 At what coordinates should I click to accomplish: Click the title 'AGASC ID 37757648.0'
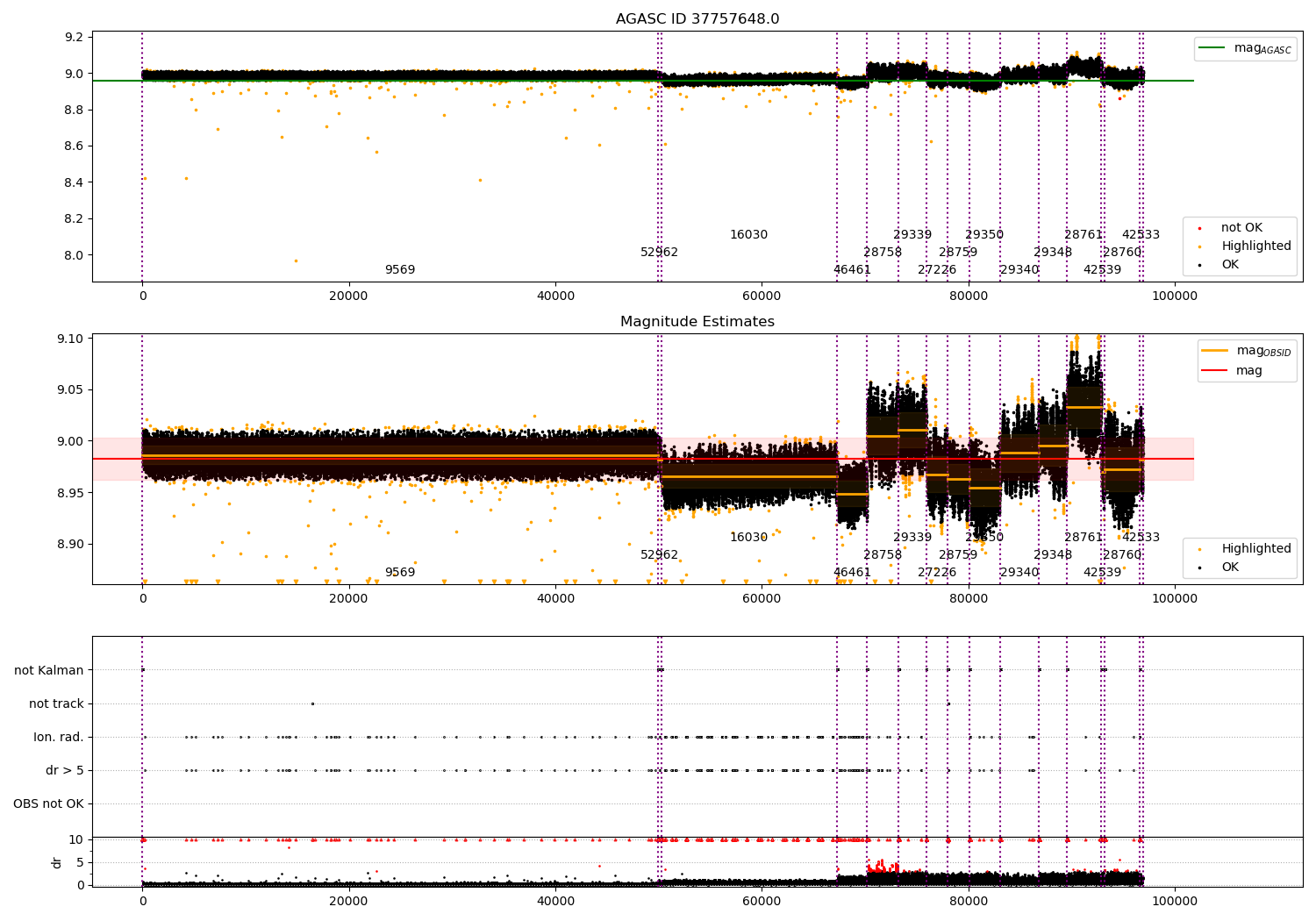[697, 19]
